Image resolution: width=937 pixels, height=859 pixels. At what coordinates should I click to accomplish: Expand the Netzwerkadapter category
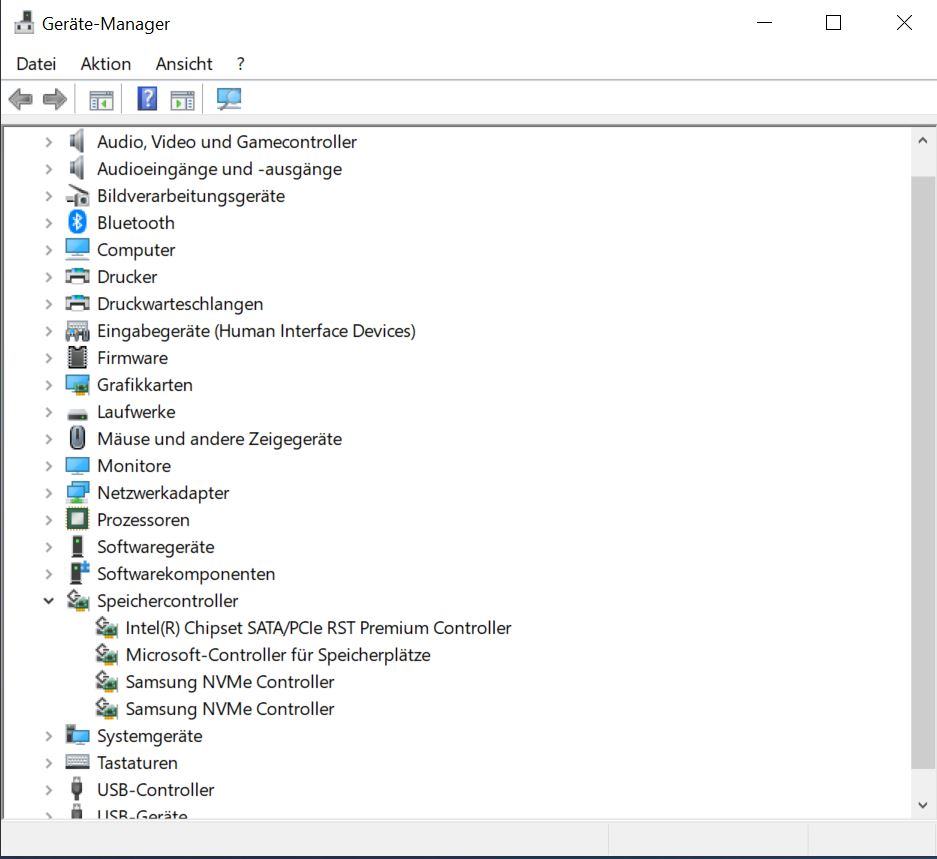coord(48,493)
